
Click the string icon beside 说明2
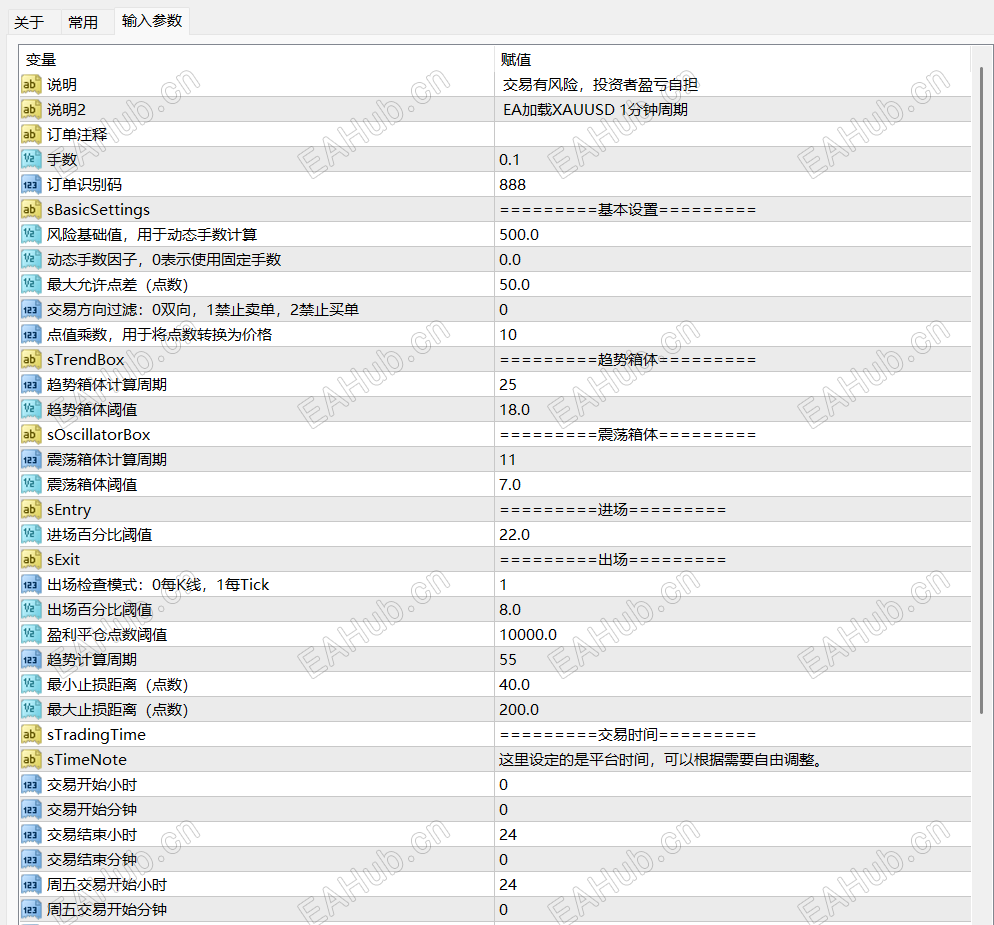pyautogui.click(x=30, y=110)
